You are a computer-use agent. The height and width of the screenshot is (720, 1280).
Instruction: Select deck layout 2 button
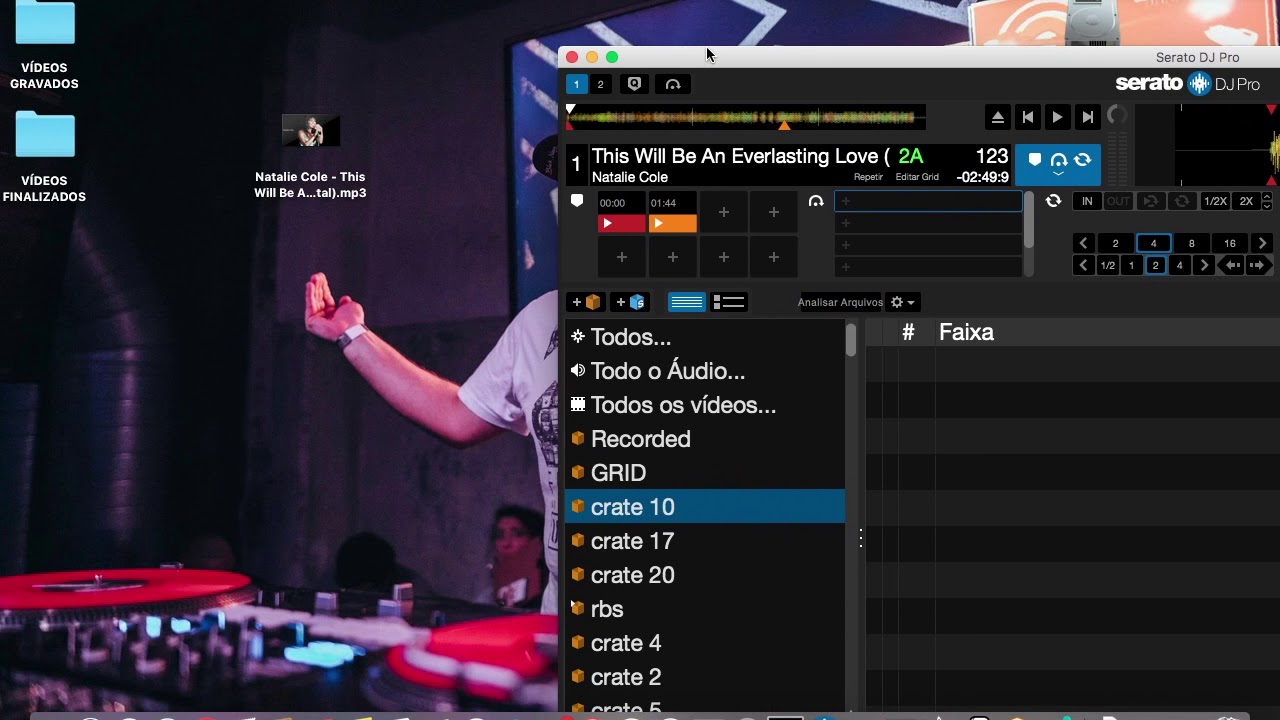tap(600, 84)
